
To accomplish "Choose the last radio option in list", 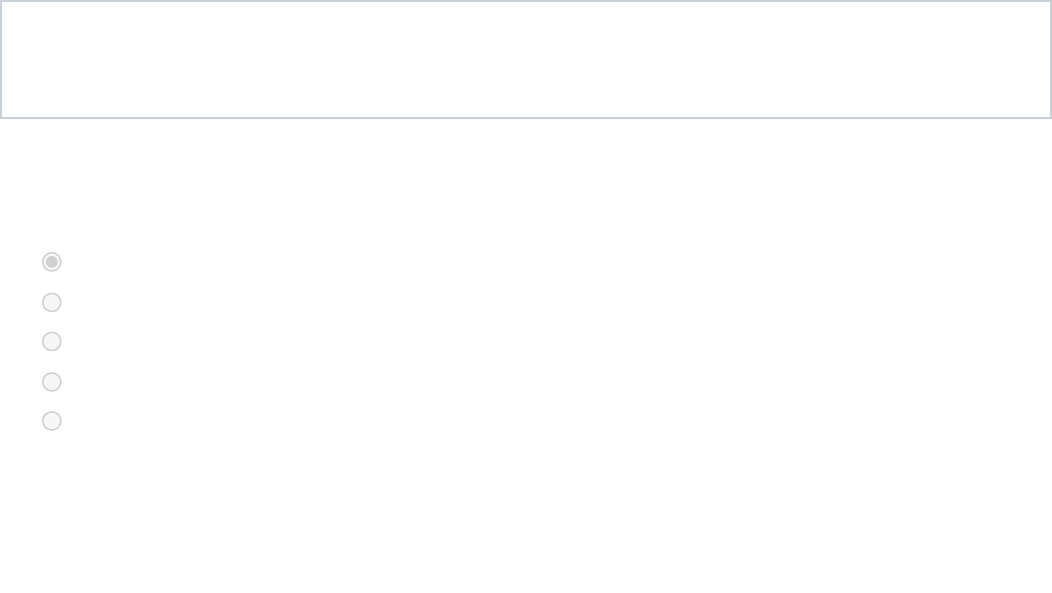I will pos(52,421).
